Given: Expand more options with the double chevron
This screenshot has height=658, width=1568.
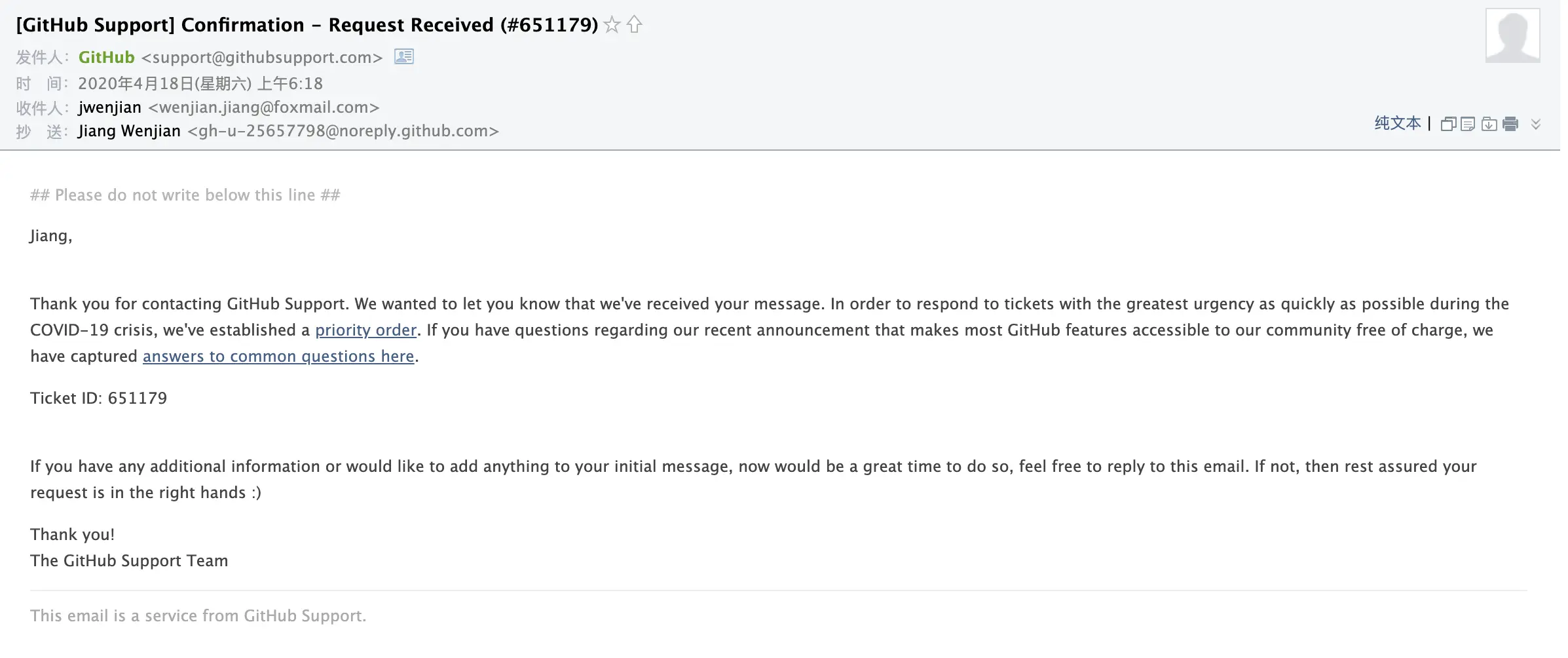Looking at the screenshot, I should coord(1536,124).
